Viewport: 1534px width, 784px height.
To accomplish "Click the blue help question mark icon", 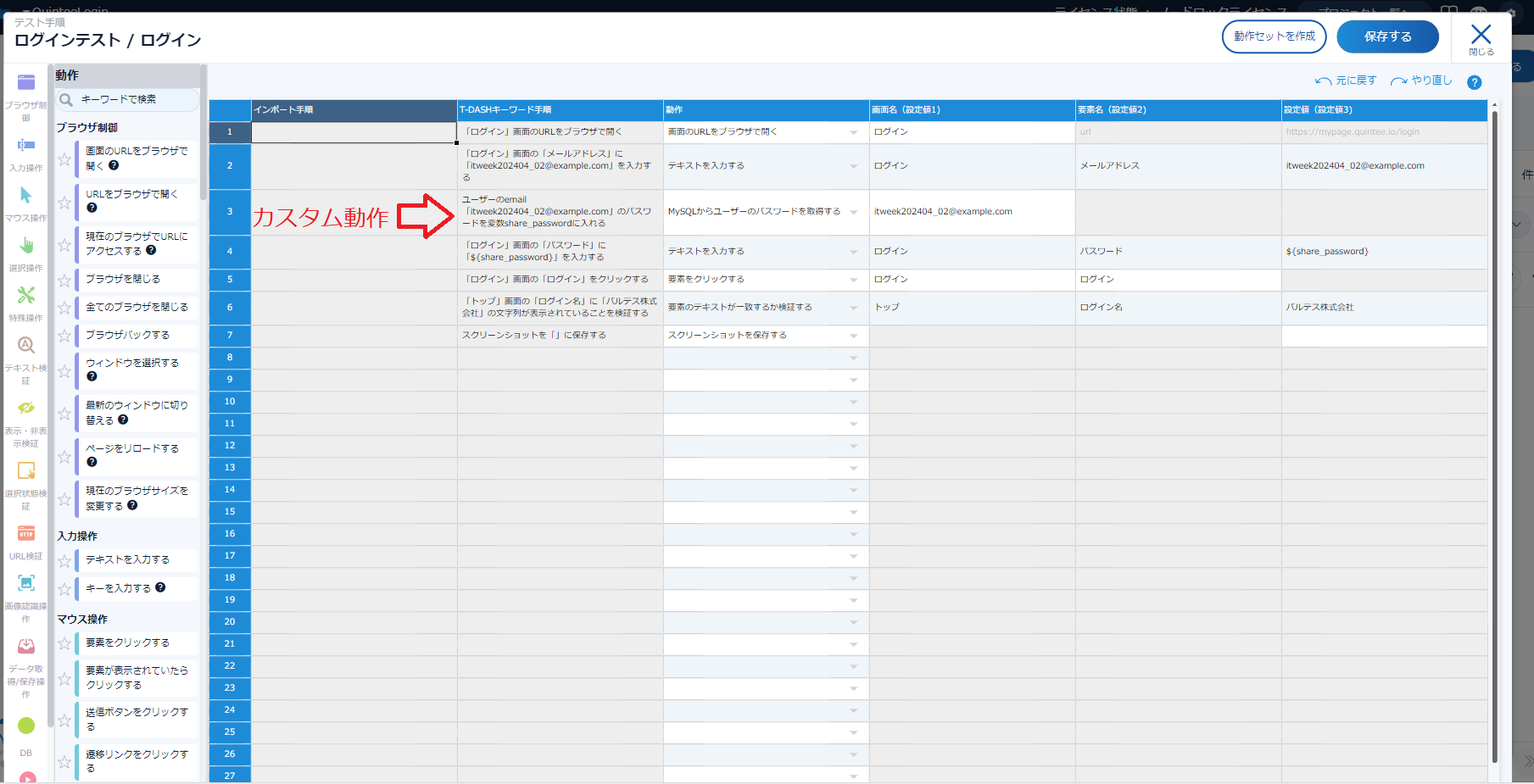I will [1475, 82].
